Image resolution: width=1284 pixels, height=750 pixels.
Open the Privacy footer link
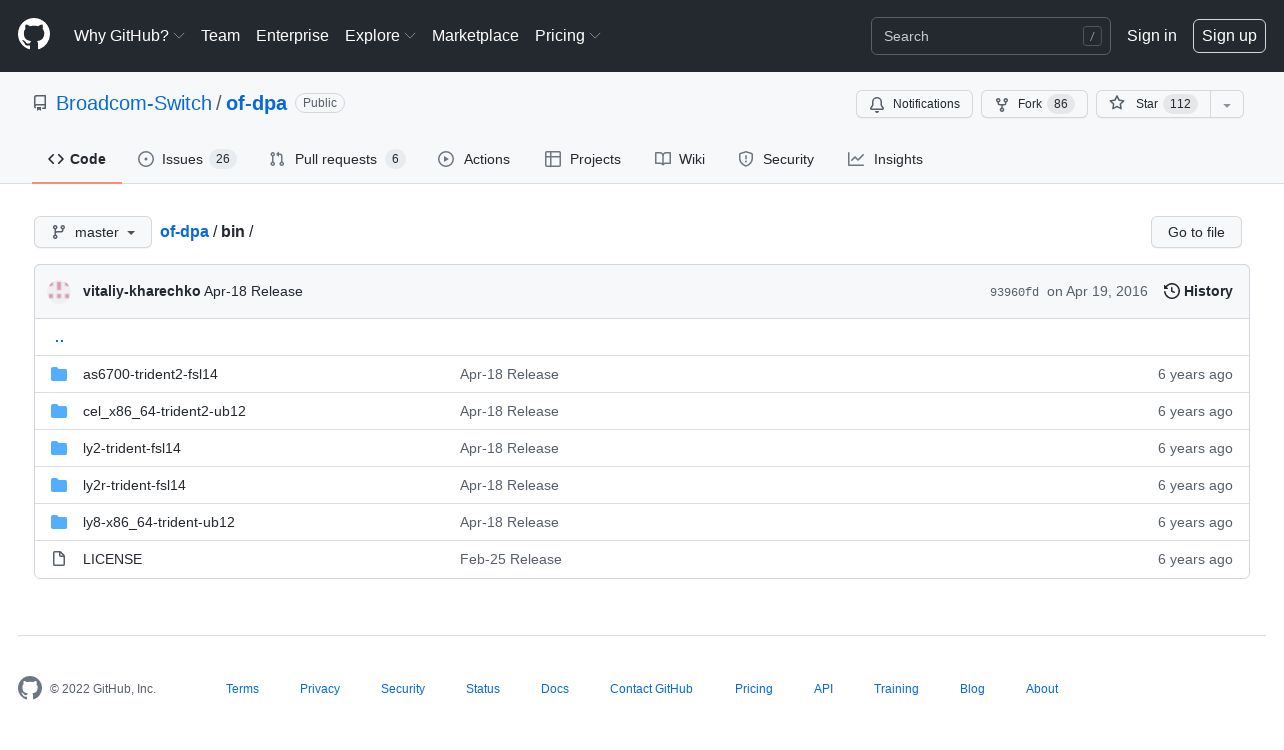[320, 689]
